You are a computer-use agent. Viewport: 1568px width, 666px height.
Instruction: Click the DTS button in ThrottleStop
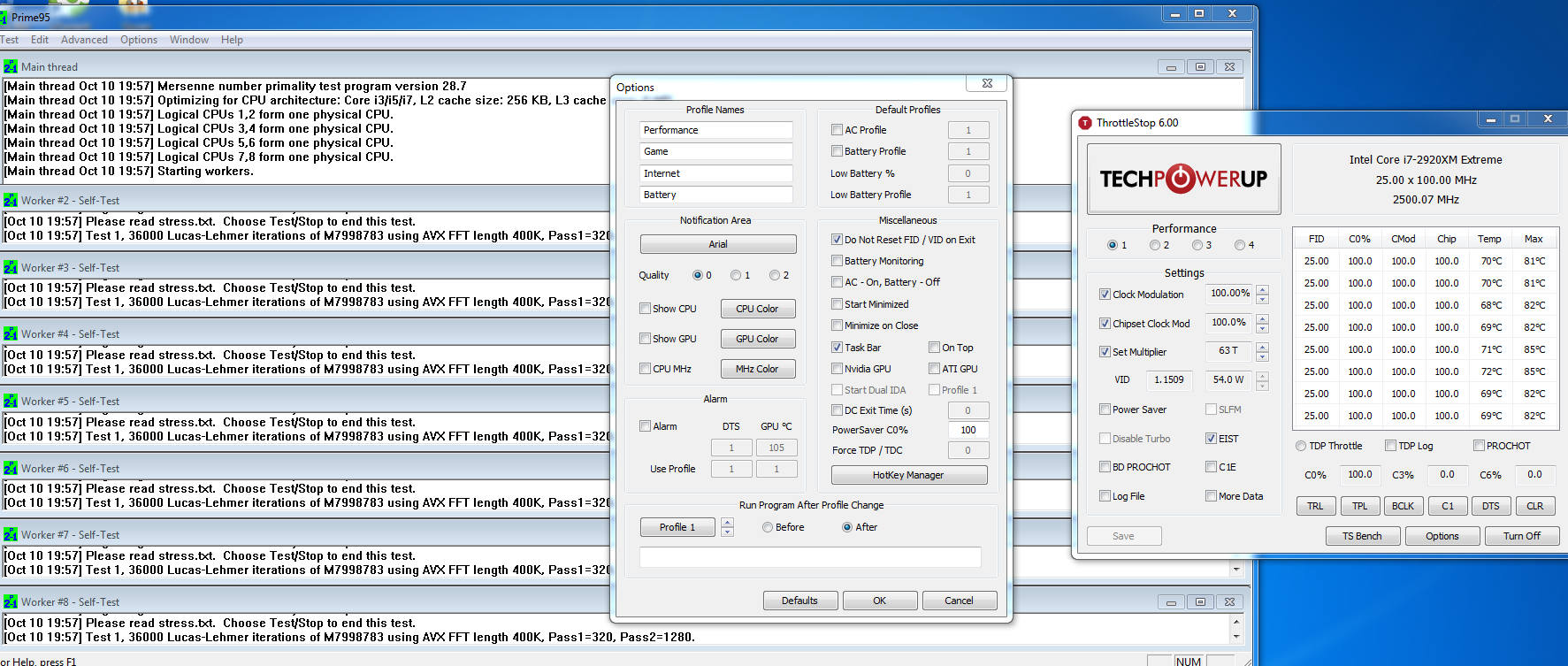(1491, 506)
